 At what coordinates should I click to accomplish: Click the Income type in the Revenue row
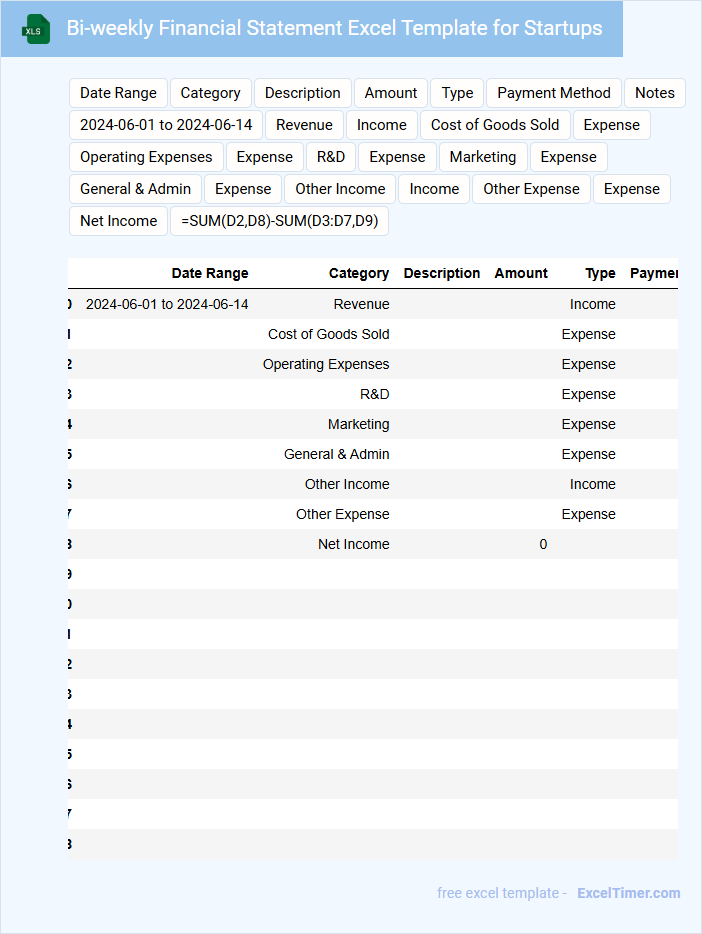[592, 304]
